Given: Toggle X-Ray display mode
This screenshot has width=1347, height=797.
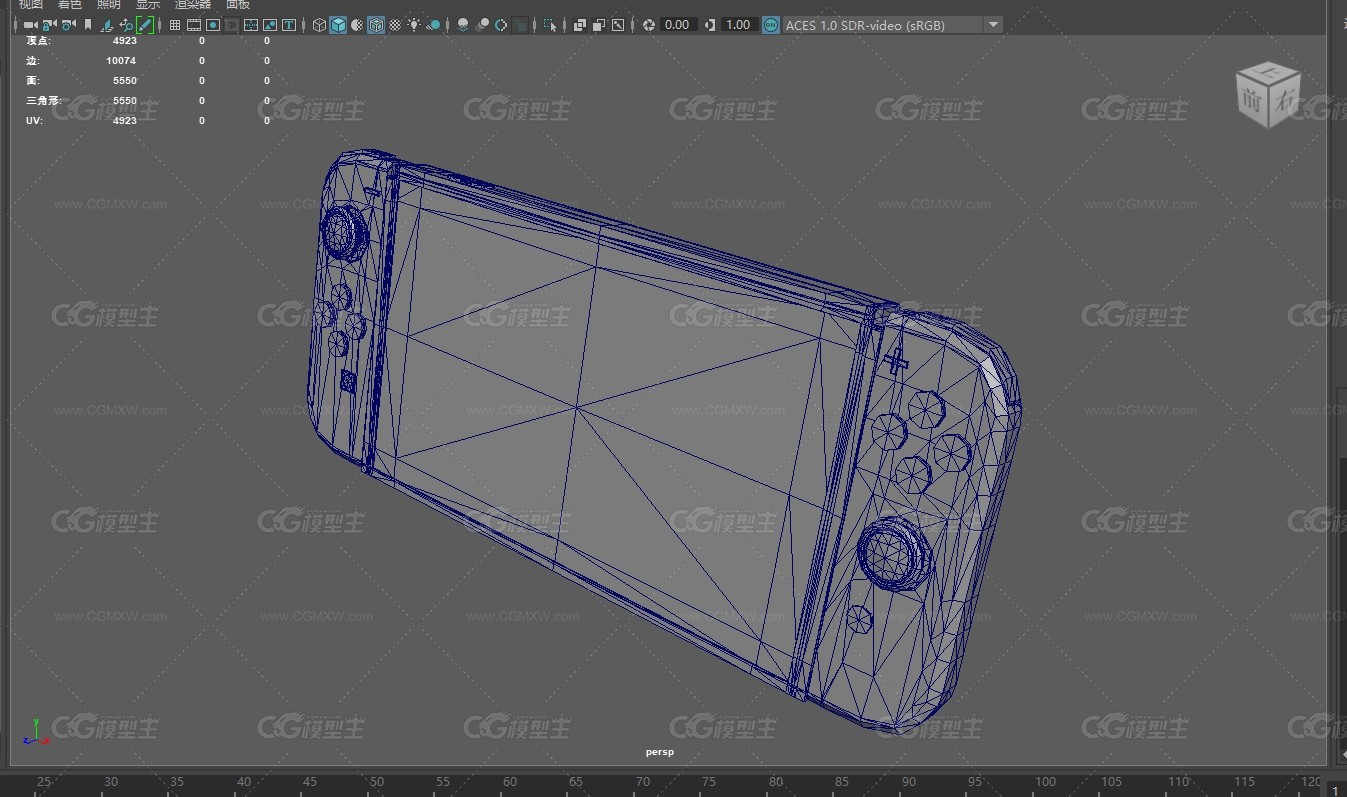Looking at the screenshot, I should click(579, 25).
